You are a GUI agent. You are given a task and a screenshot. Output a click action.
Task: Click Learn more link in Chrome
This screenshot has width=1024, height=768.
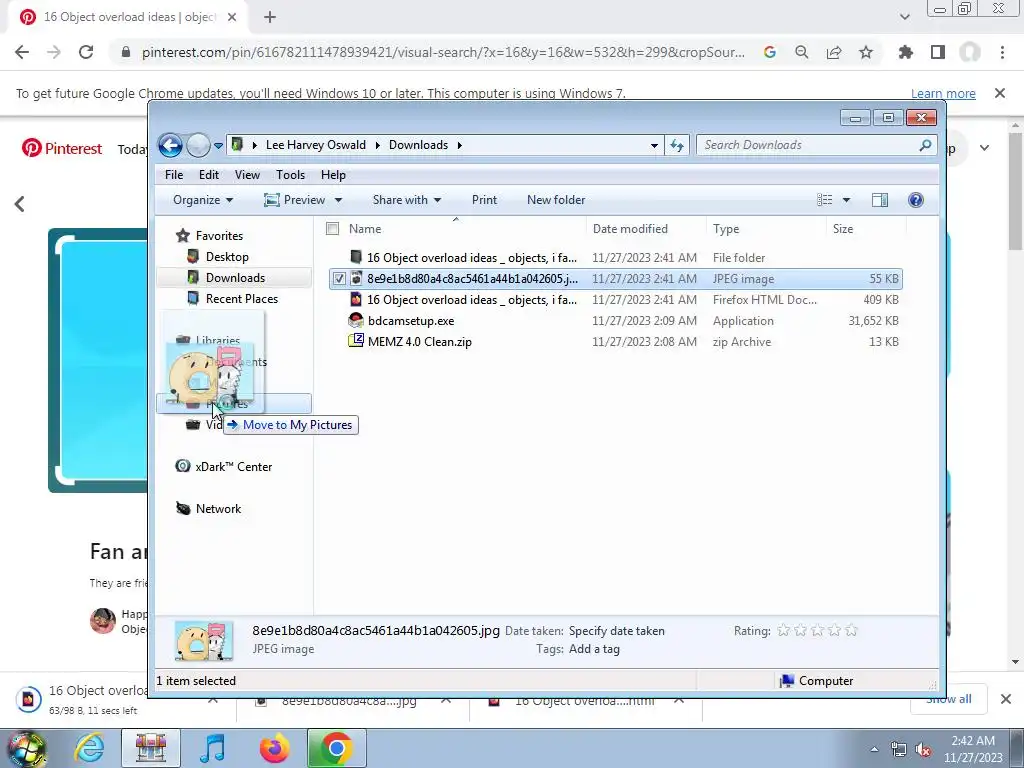tap(943, 93)
